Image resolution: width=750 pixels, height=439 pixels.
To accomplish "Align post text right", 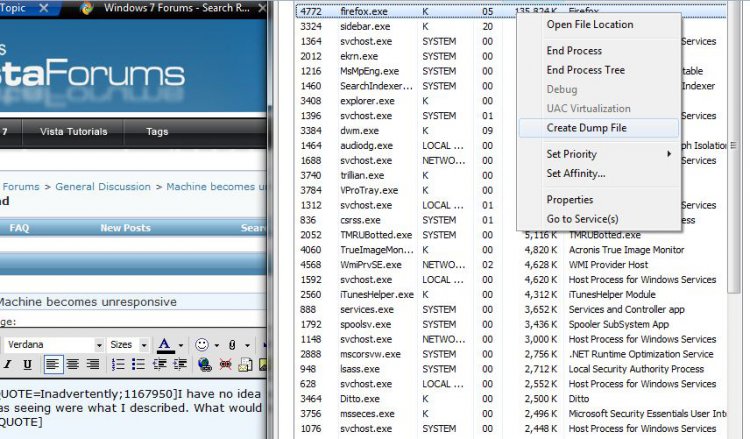I will pyautogui.click(x=93, y=364).
